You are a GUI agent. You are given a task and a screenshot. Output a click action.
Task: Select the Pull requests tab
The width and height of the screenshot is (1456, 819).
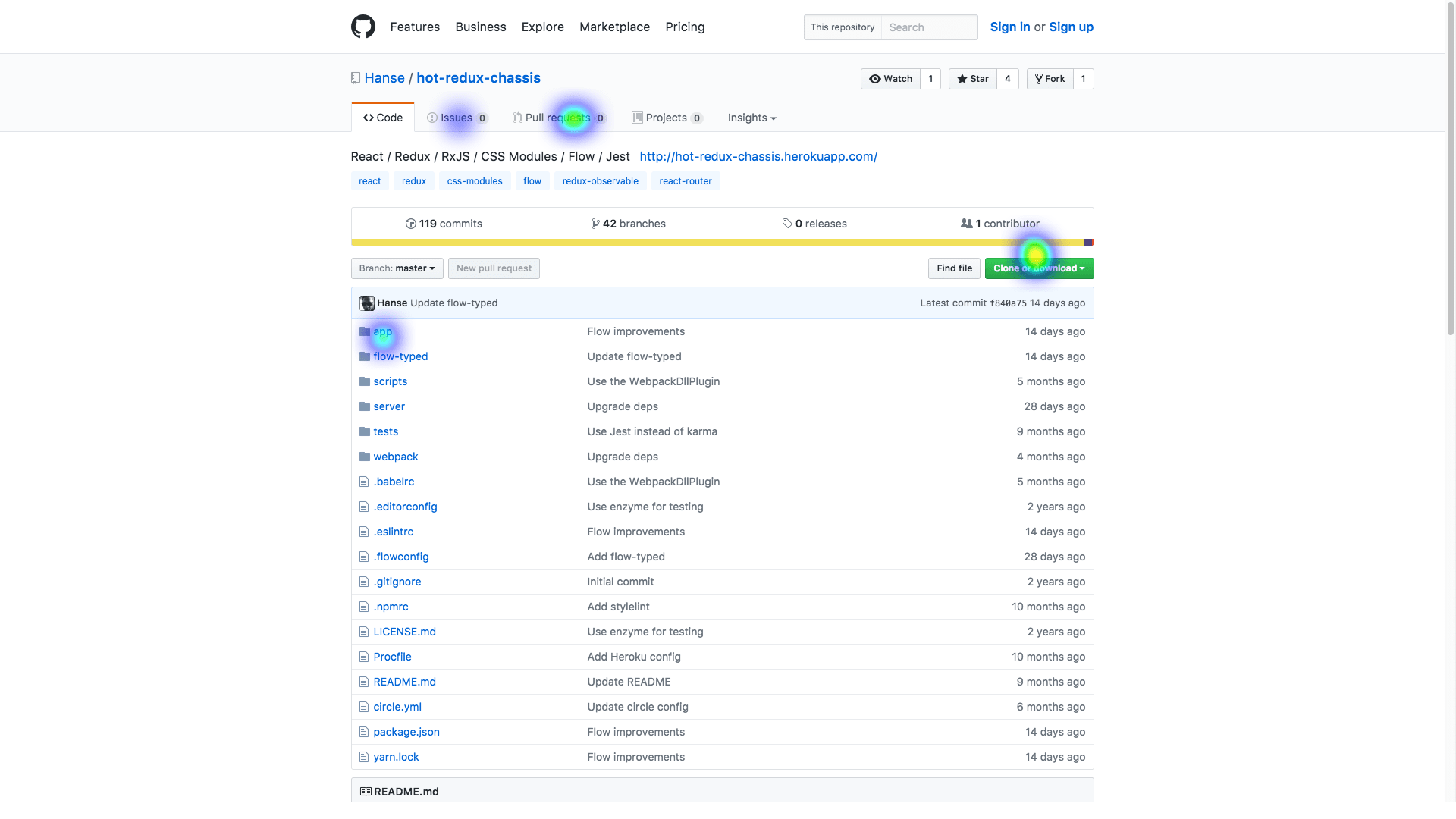click(x=557, y=118)
